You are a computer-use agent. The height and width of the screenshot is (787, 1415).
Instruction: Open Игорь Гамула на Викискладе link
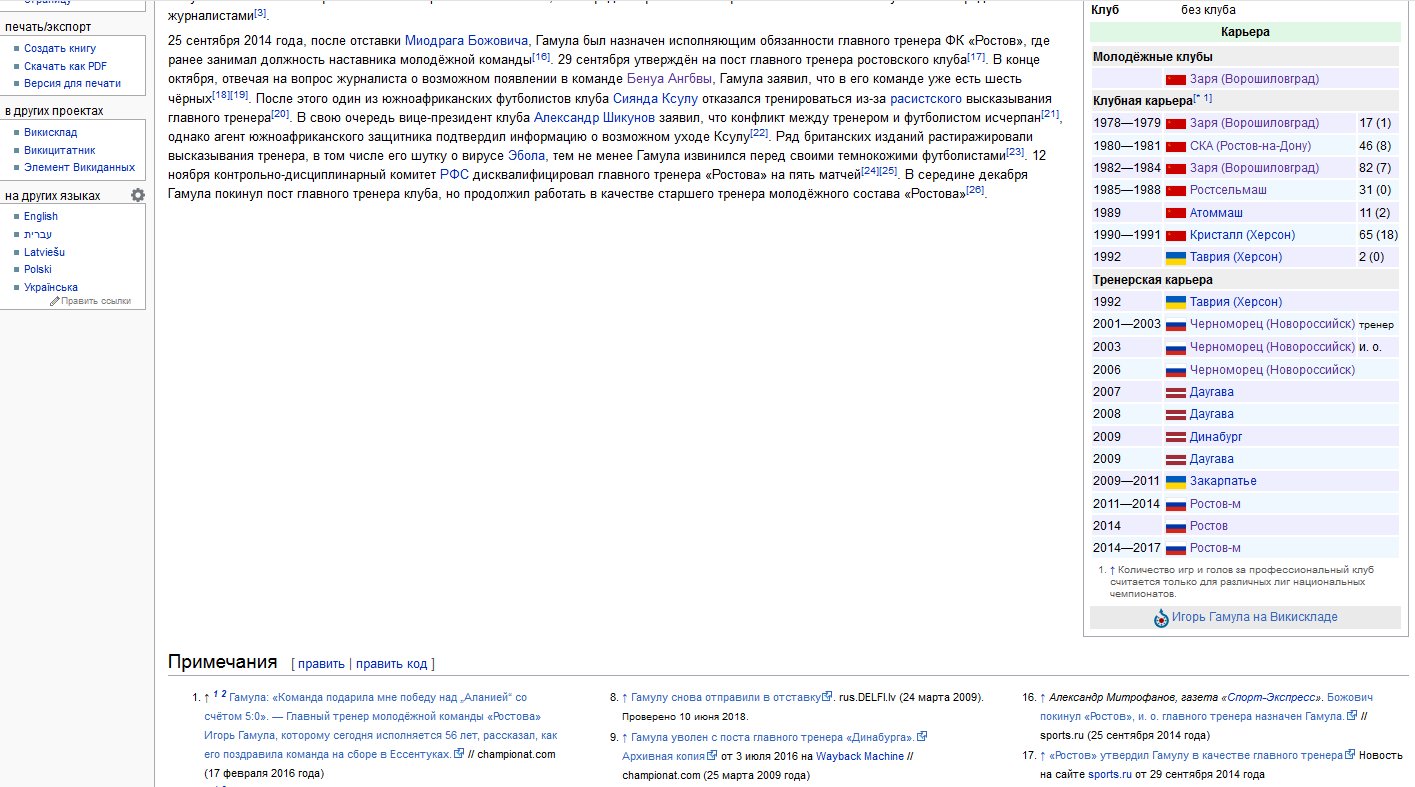click(x=1255, y=618)
